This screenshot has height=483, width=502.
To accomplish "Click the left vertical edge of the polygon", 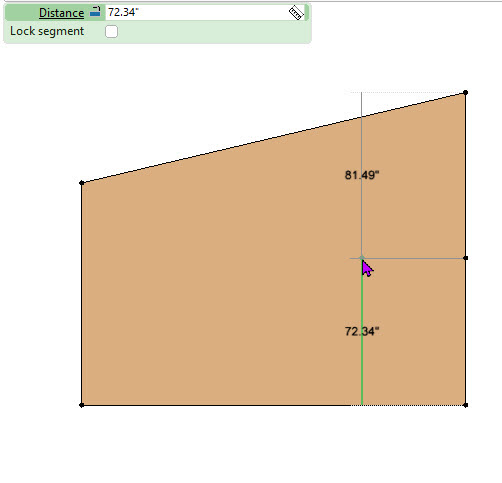I will tap(82, 293).
